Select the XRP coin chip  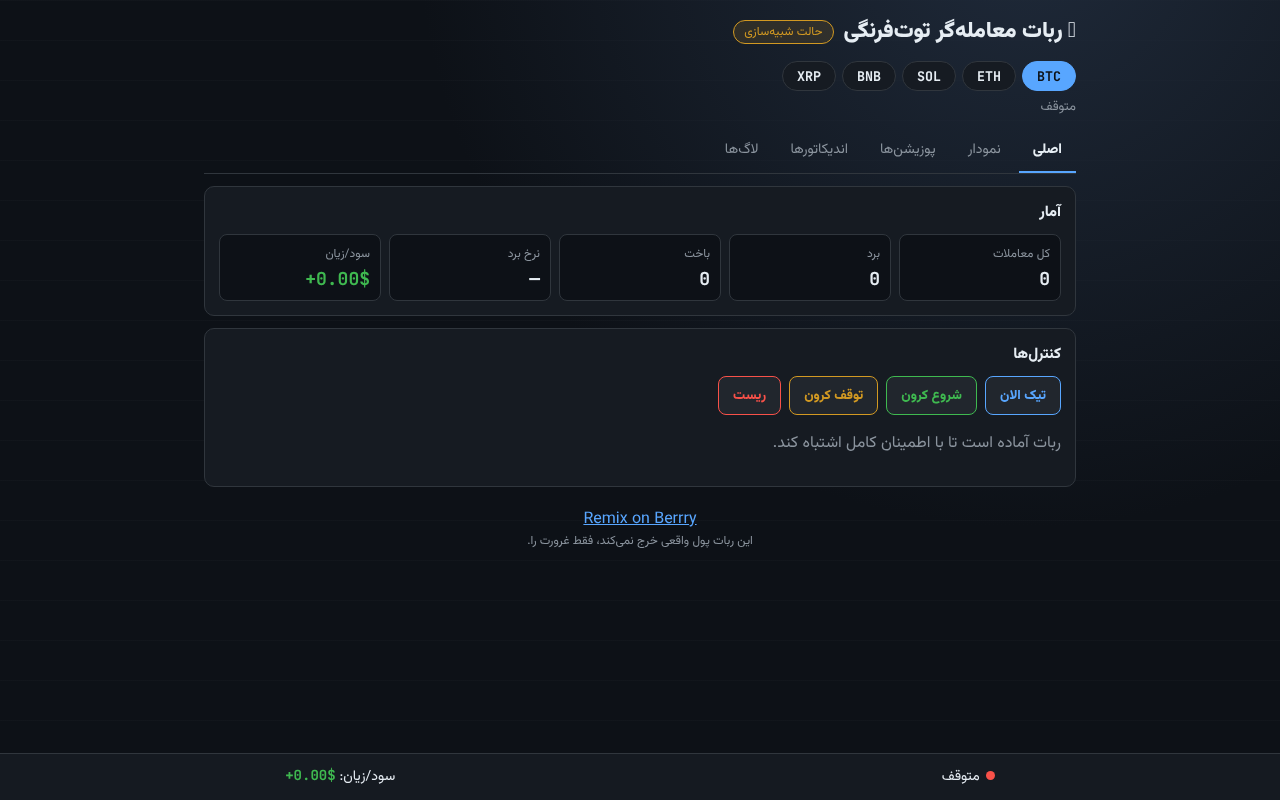tap(809, 76)
